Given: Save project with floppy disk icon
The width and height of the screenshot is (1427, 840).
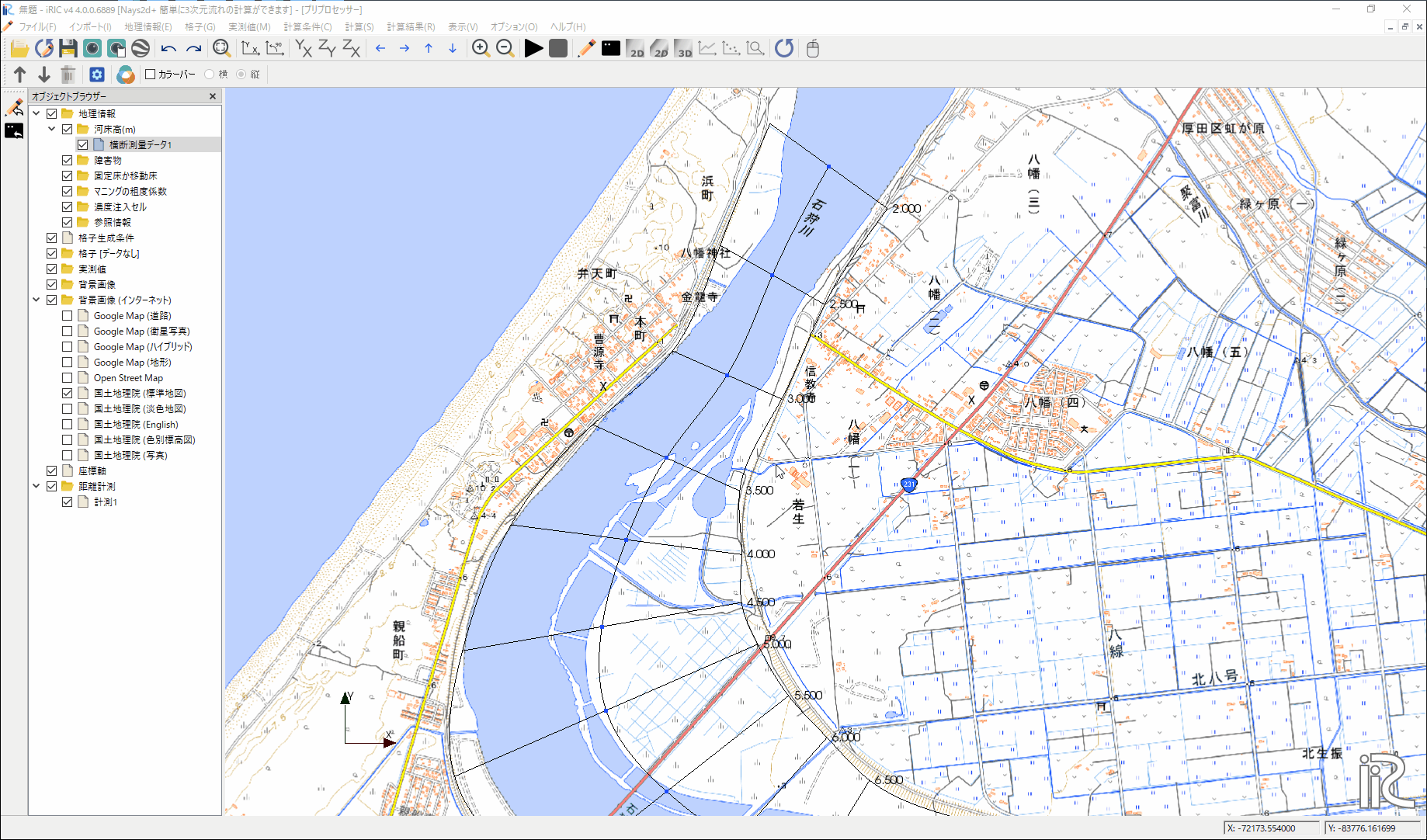Looking at the screenshot, I should click(68, 48).
